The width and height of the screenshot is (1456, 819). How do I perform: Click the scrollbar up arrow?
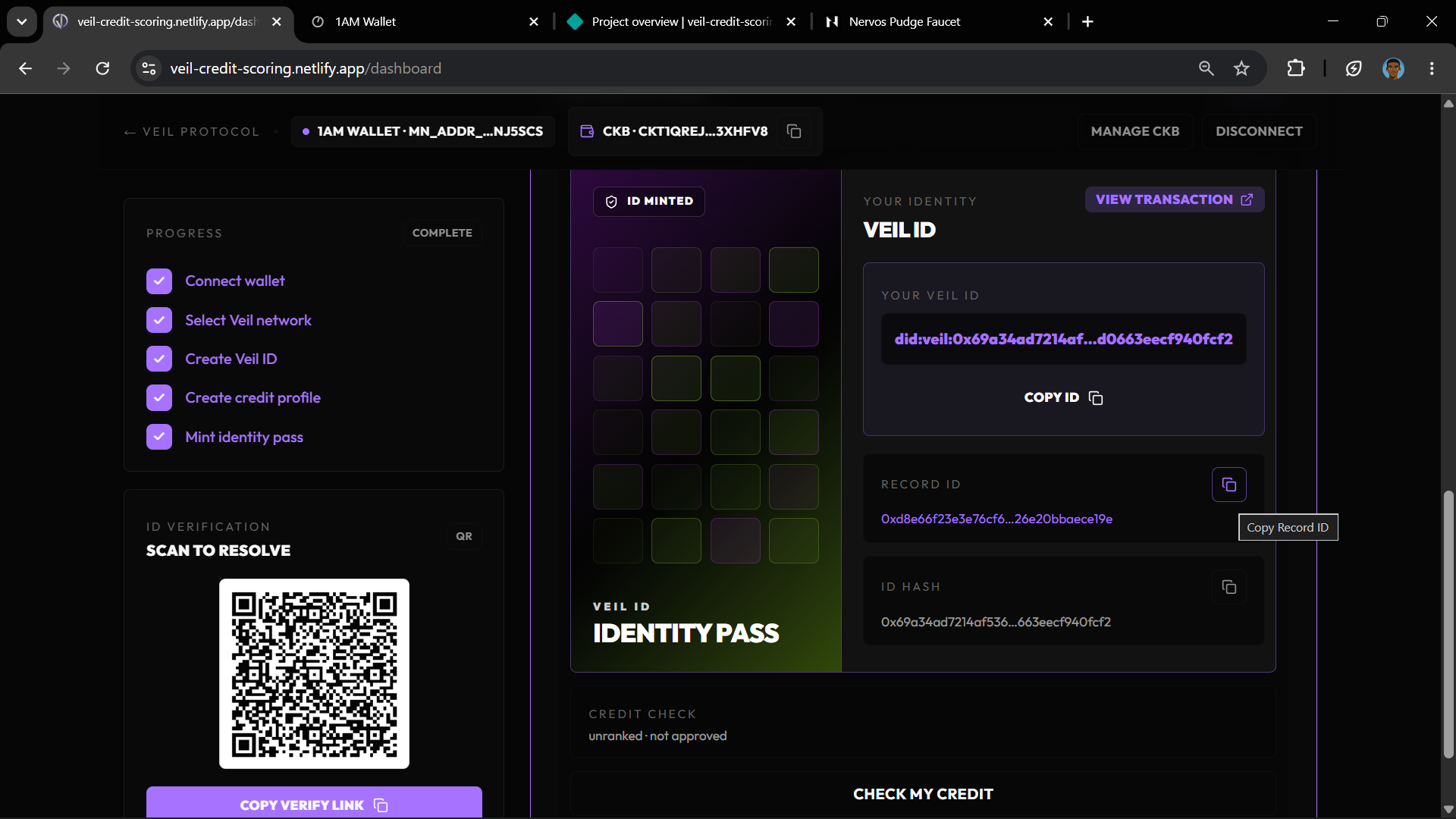[x=1448, y=104]
